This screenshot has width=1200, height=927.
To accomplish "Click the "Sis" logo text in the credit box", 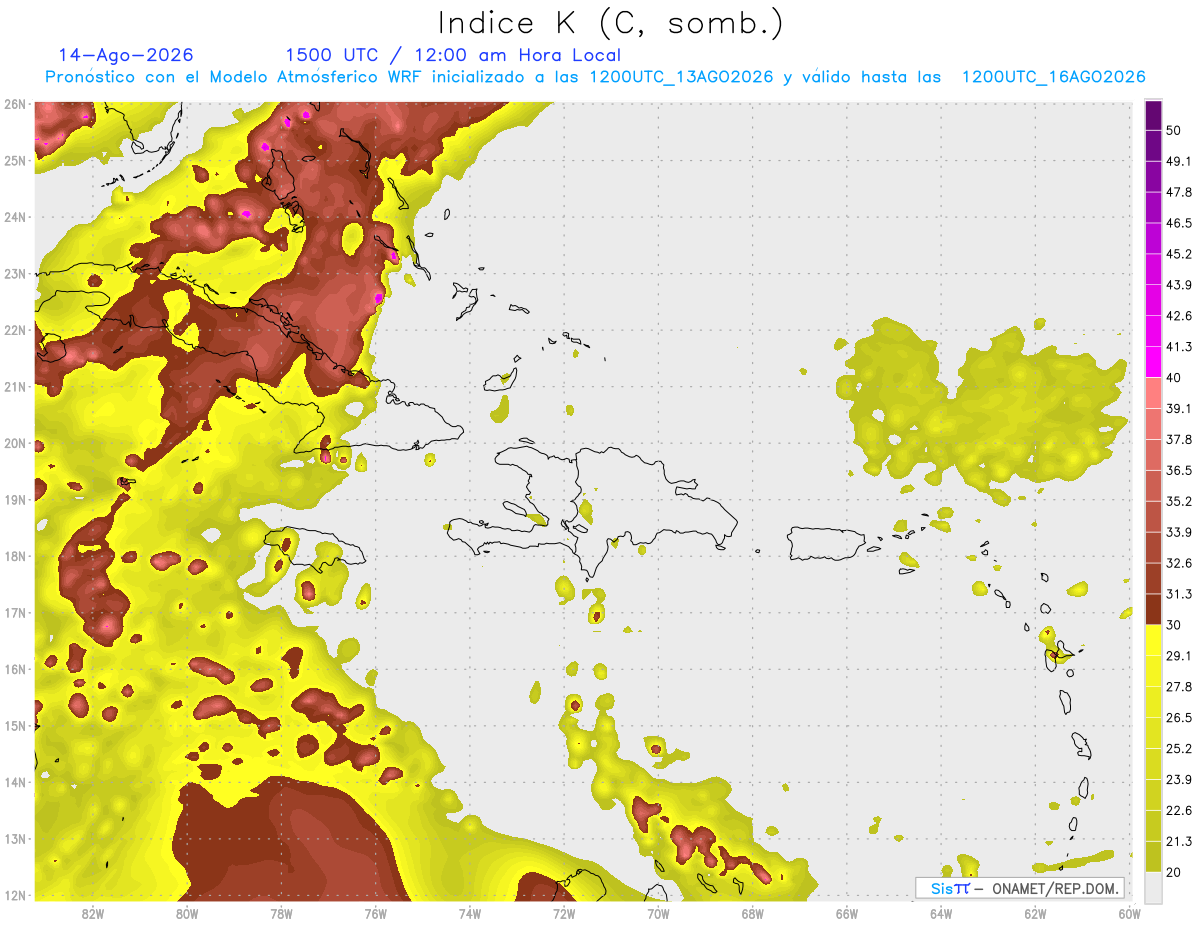I will 941,888.
